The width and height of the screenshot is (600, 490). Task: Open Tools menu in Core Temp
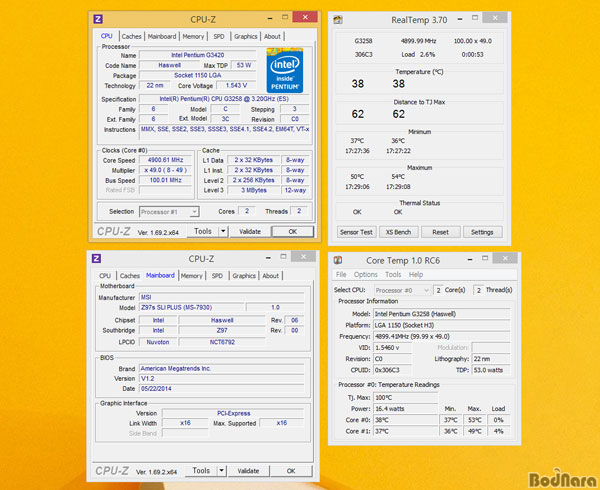(393, 275)
